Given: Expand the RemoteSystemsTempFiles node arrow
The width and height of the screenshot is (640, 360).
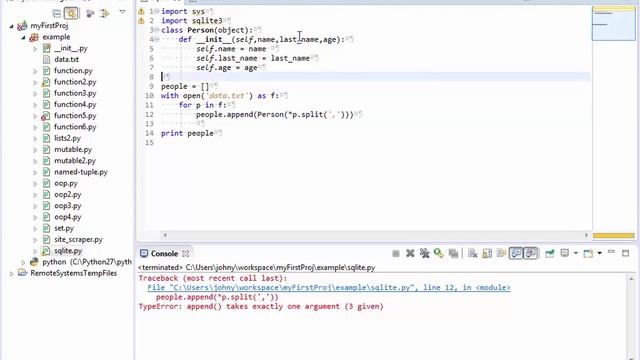Looking at the screenshot, I should tap(11, 273).
